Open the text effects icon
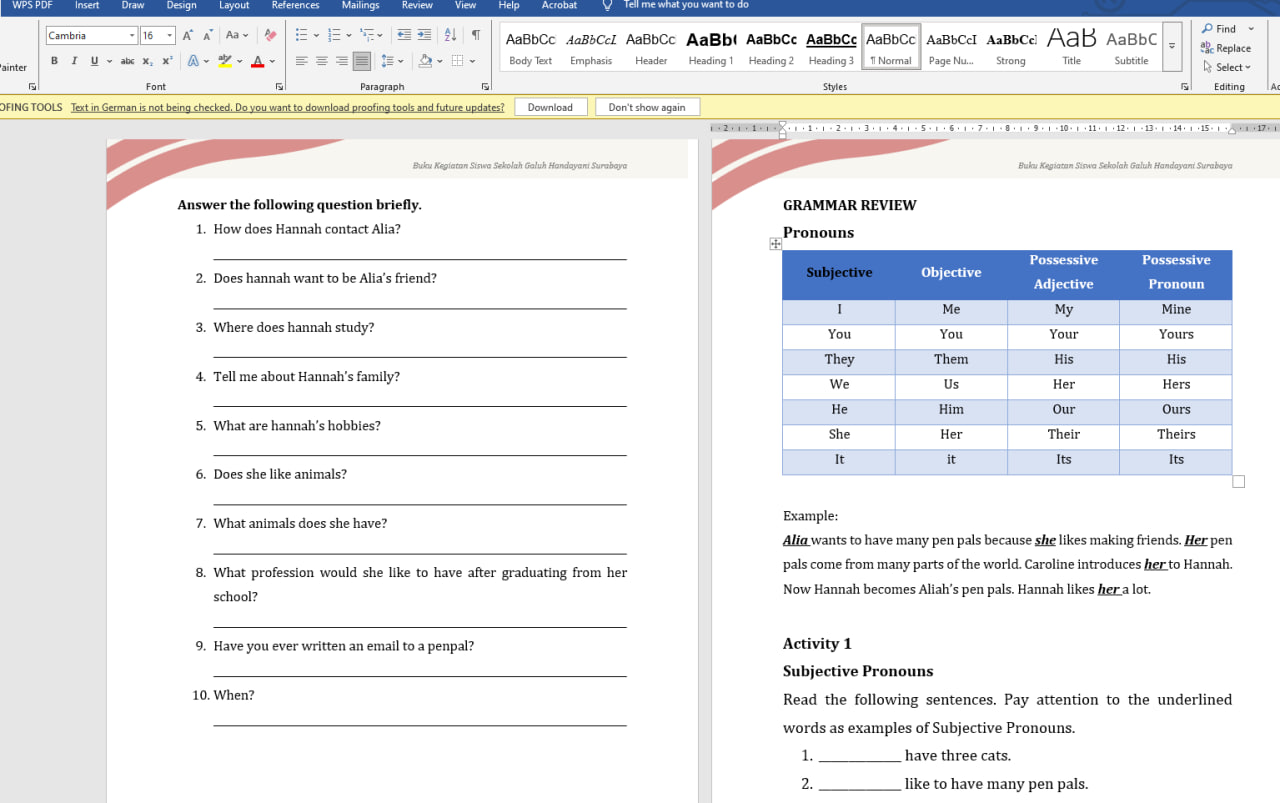This screenshot has width=1280, height=803. (x=193, y=61)
